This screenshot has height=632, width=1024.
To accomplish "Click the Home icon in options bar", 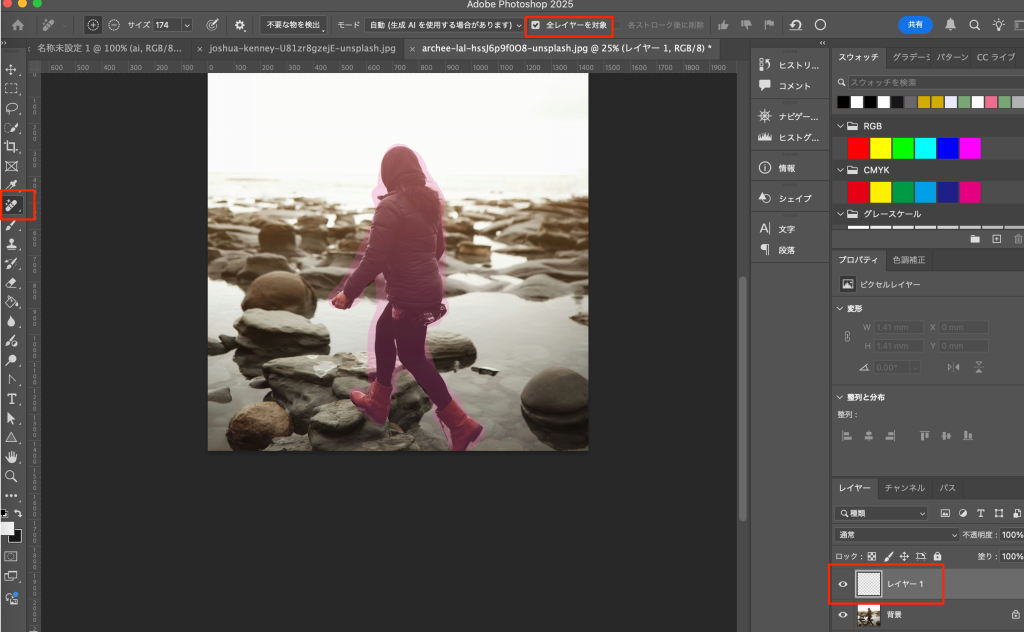I will click(x=17, y=24).
